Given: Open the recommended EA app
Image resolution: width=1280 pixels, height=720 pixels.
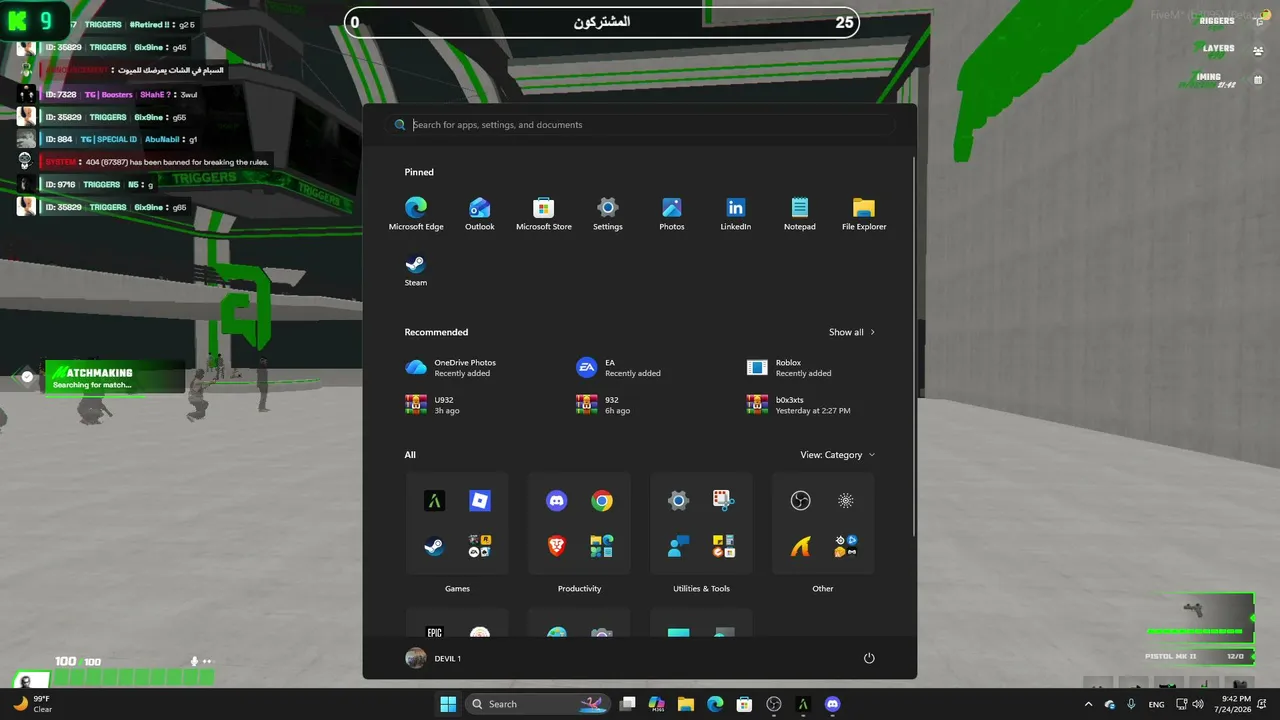Looking at the screenshot, I should tap(618, 368).
